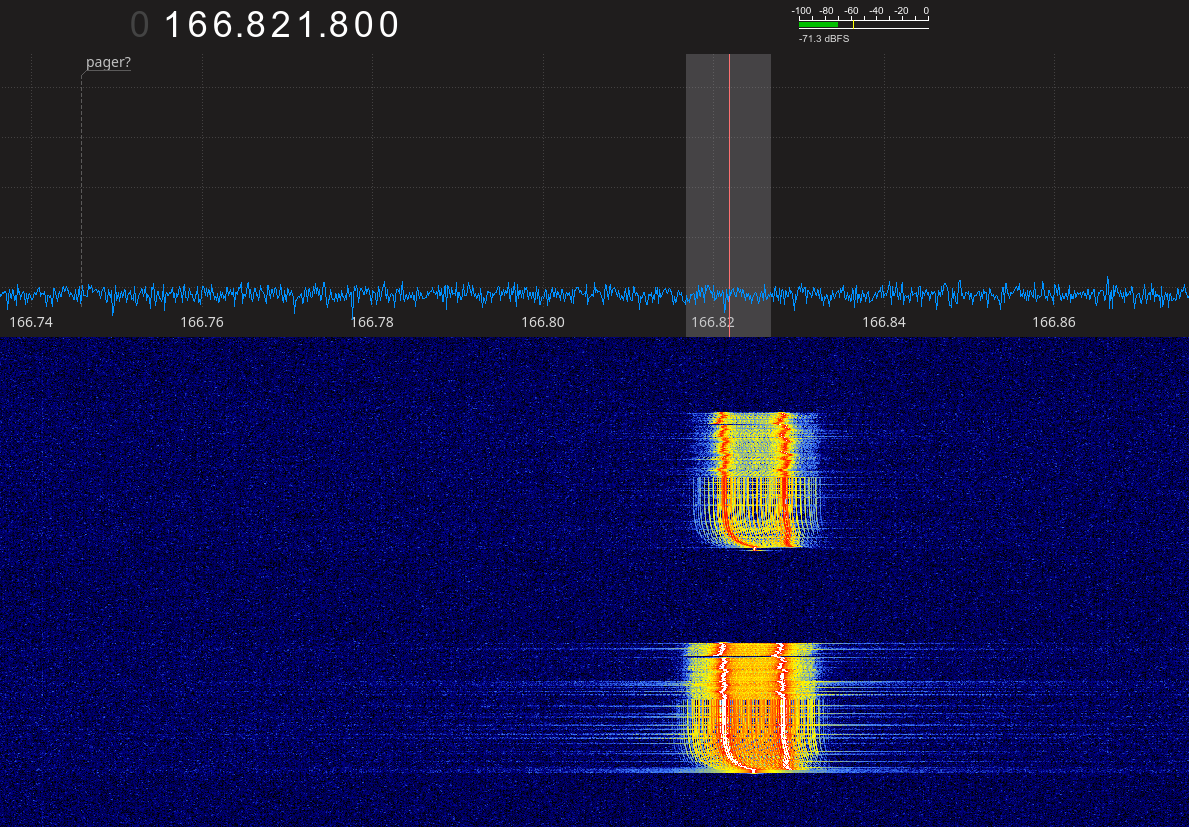Click the 166.82 axis label inside passband
This screenshot has width=1189, height=827.
pyautogui.click(x=713, y=322)
